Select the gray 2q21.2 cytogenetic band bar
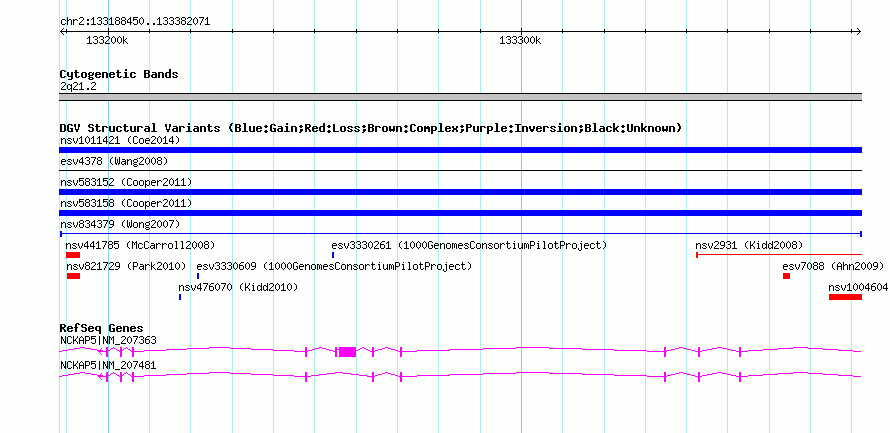Screen dimensions: 890x433 (x=460, y=97)
